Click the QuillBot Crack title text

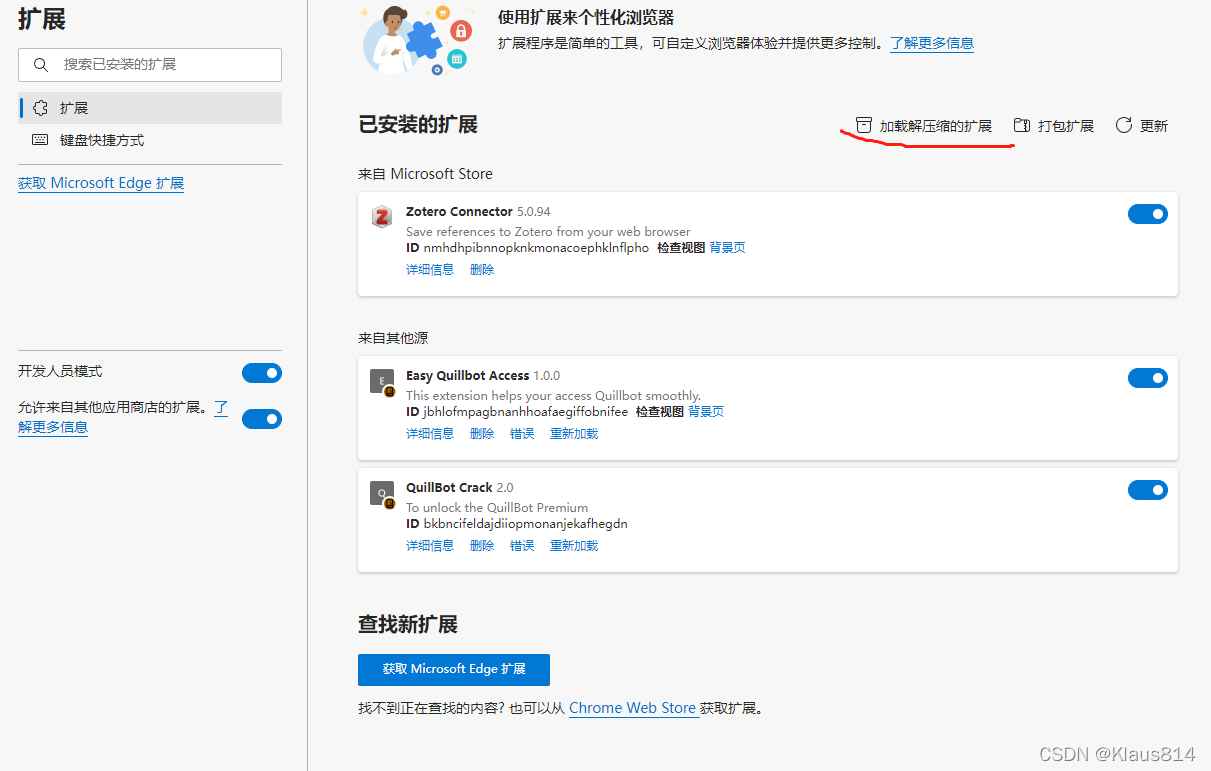(449, 488)
